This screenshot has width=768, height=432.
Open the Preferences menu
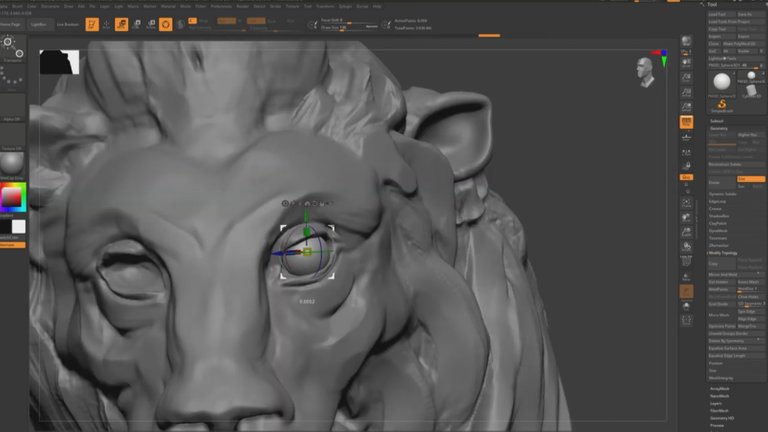pos(221,6)
